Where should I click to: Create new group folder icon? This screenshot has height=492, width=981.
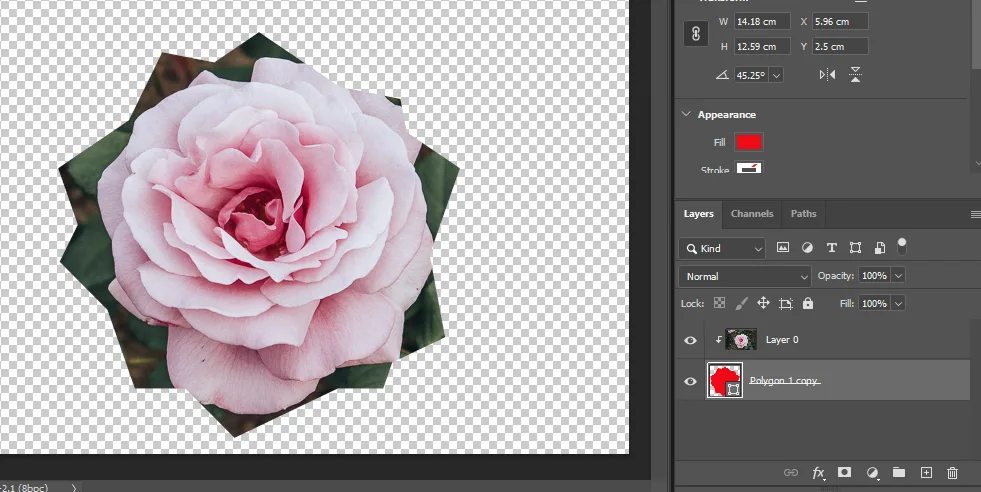pyautogui.click(x=898, y=472)
